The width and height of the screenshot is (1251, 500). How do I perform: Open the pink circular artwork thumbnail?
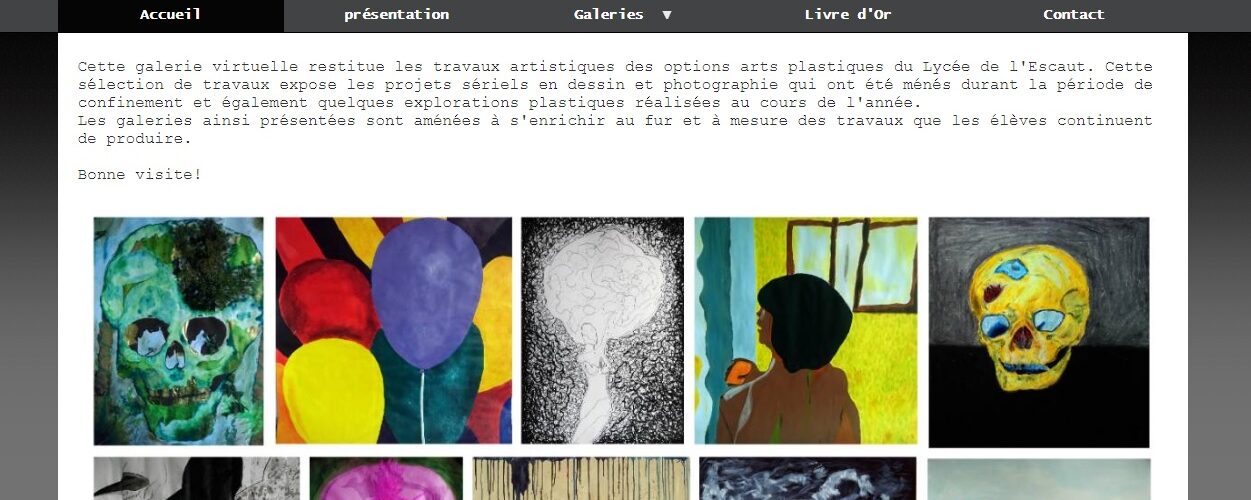386,479
